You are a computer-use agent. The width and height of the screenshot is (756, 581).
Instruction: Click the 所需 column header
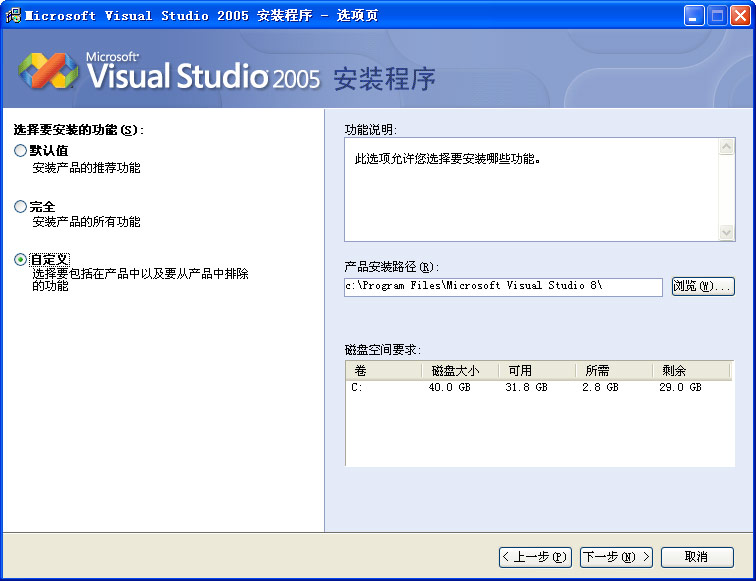[x=614, y=371]
